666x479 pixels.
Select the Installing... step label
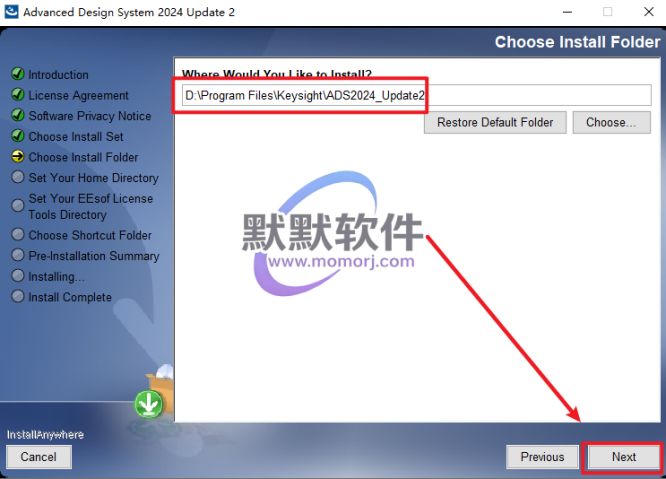point(56,276)
